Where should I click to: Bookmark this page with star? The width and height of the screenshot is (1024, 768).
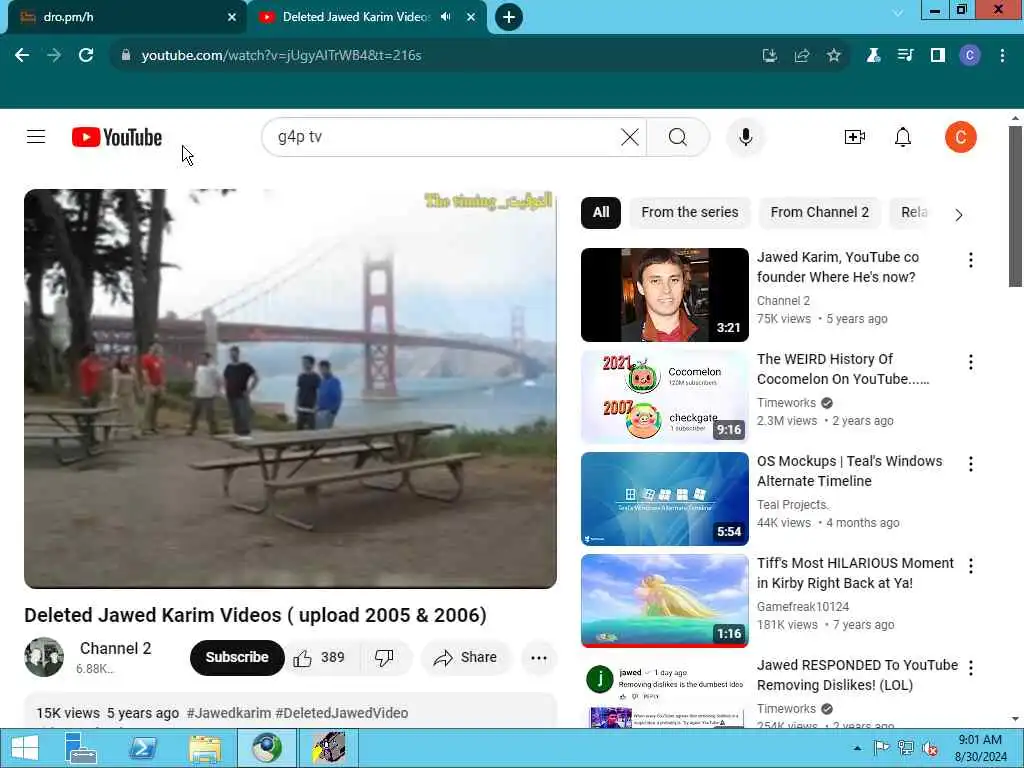834,56
